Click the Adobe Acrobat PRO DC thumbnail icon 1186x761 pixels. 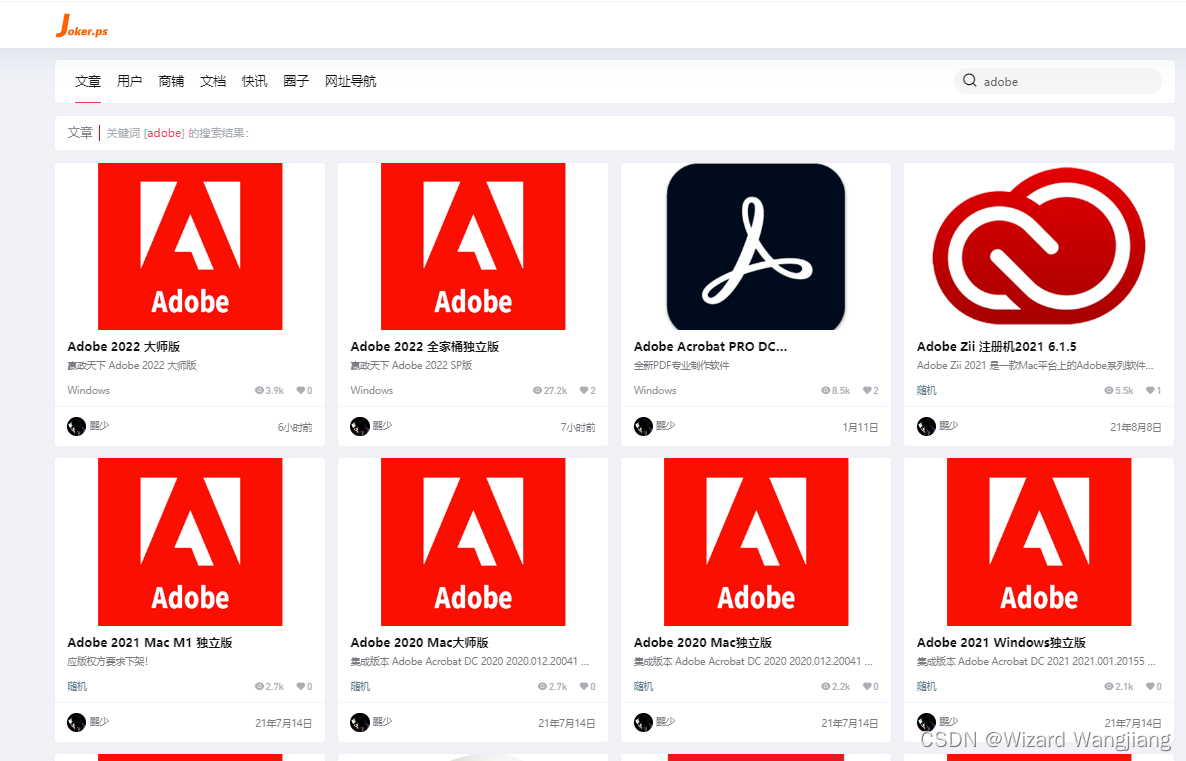(755, 246)
